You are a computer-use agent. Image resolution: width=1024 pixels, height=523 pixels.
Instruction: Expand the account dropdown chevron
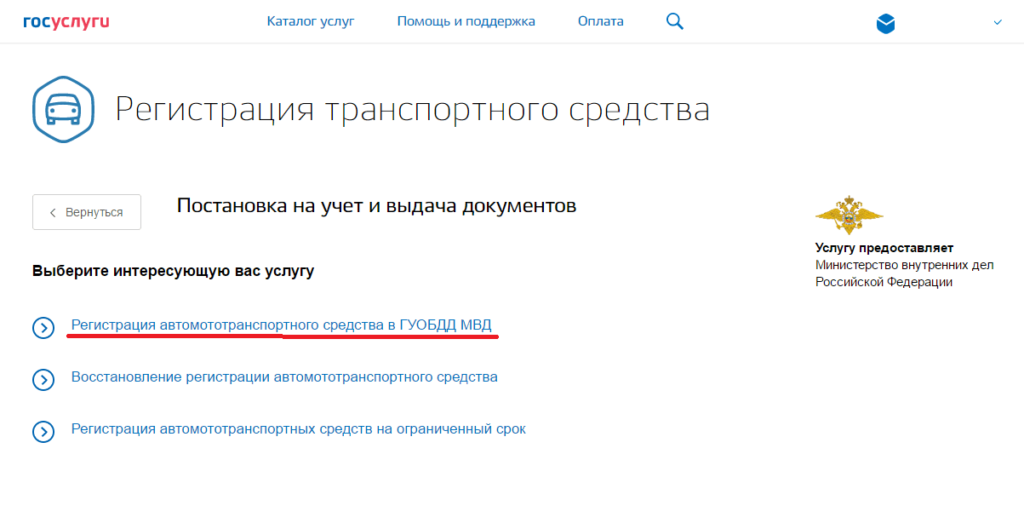tap(997, 22)
